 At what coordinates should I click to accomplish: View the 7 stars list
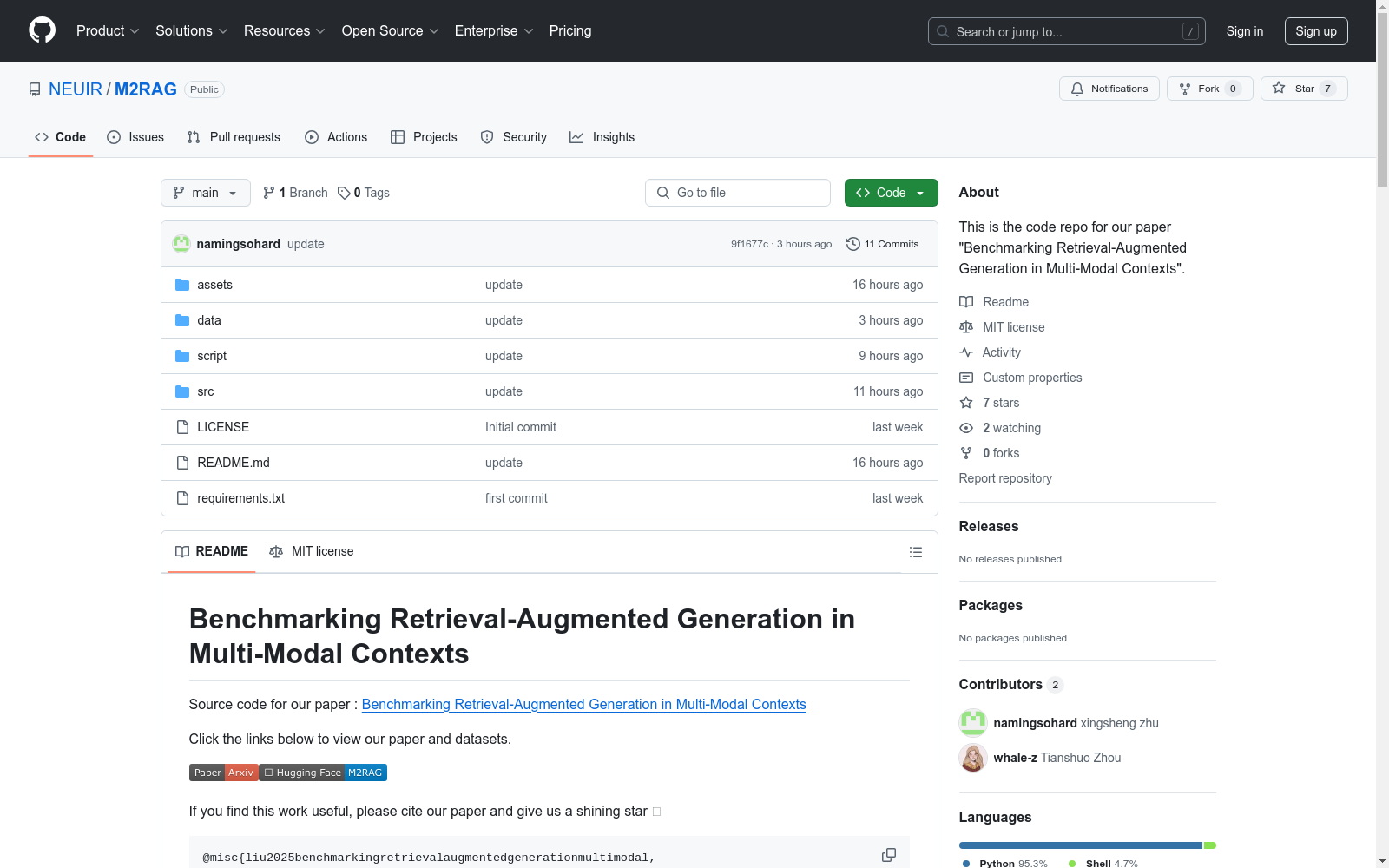pyautogui.click(x=990, y=403)
